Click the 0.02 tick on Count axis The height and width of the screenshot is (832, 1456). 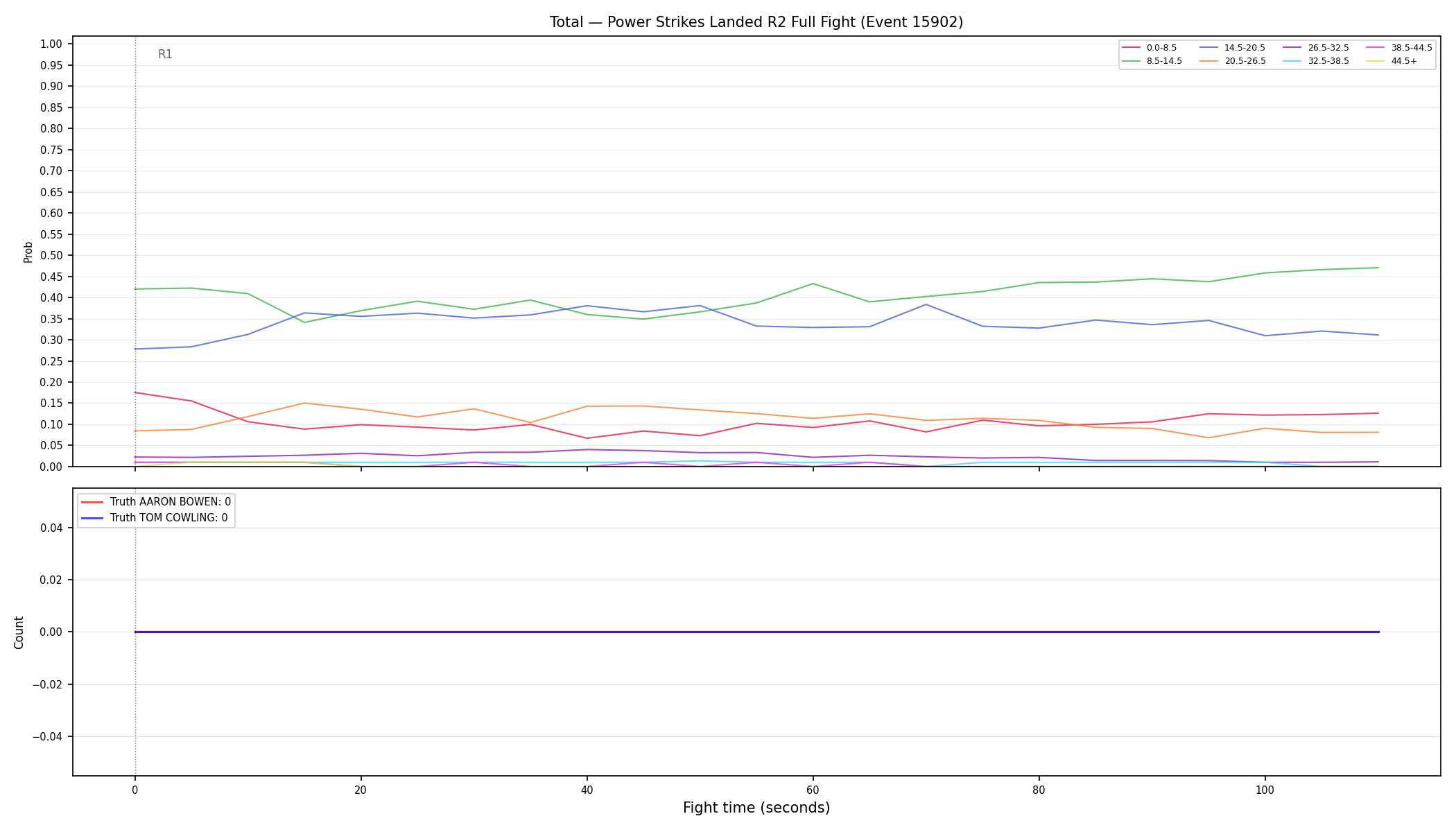[51, 580]
